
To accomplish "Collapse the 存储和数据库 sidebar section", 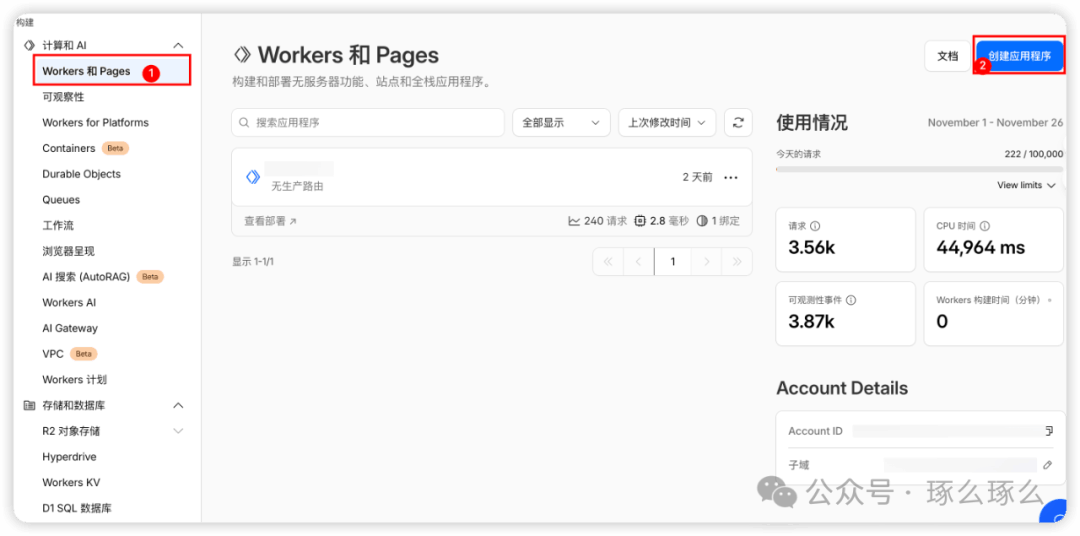I will (178, 405).
